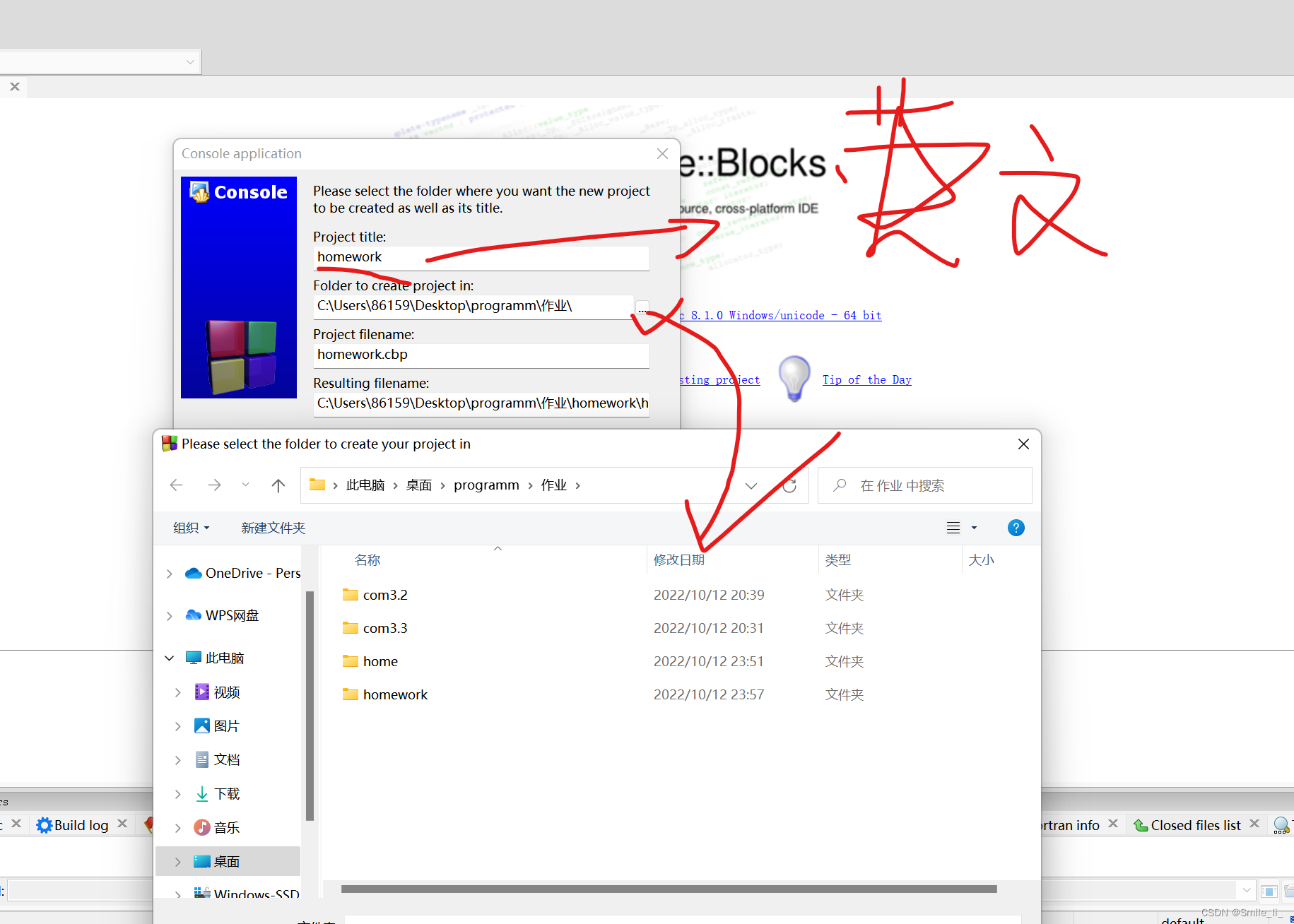Switch to the Closed files list tab

[1196, 824]
